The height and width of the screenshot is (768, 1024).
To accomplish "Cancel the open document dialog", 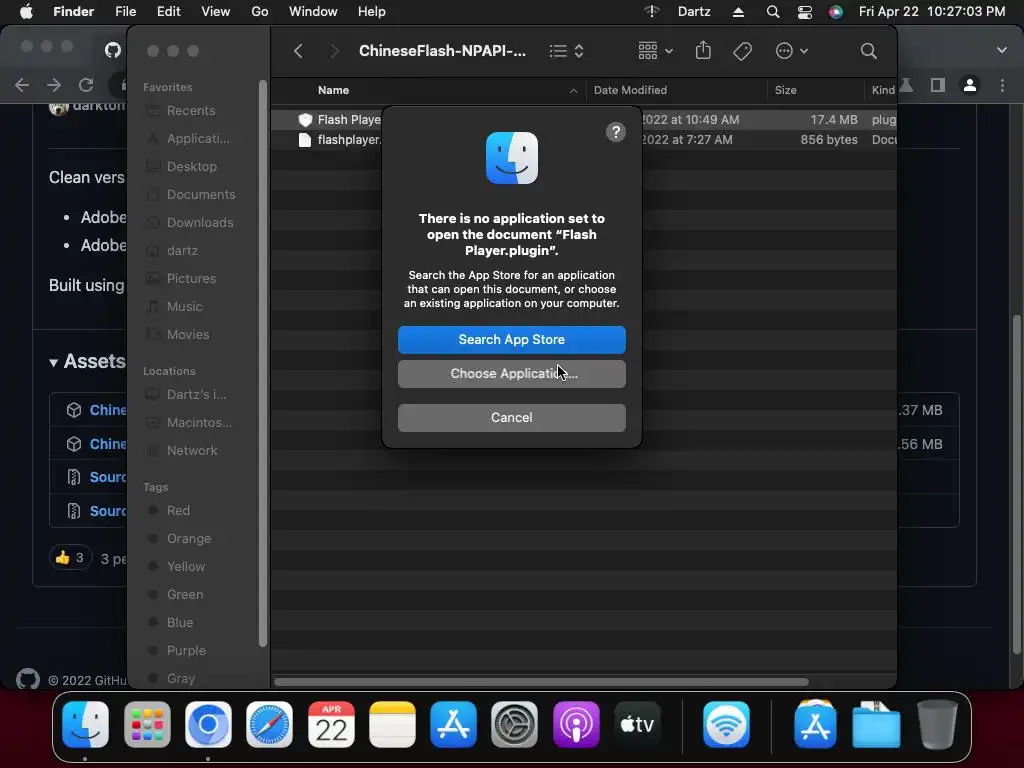I will pos(511,417).
